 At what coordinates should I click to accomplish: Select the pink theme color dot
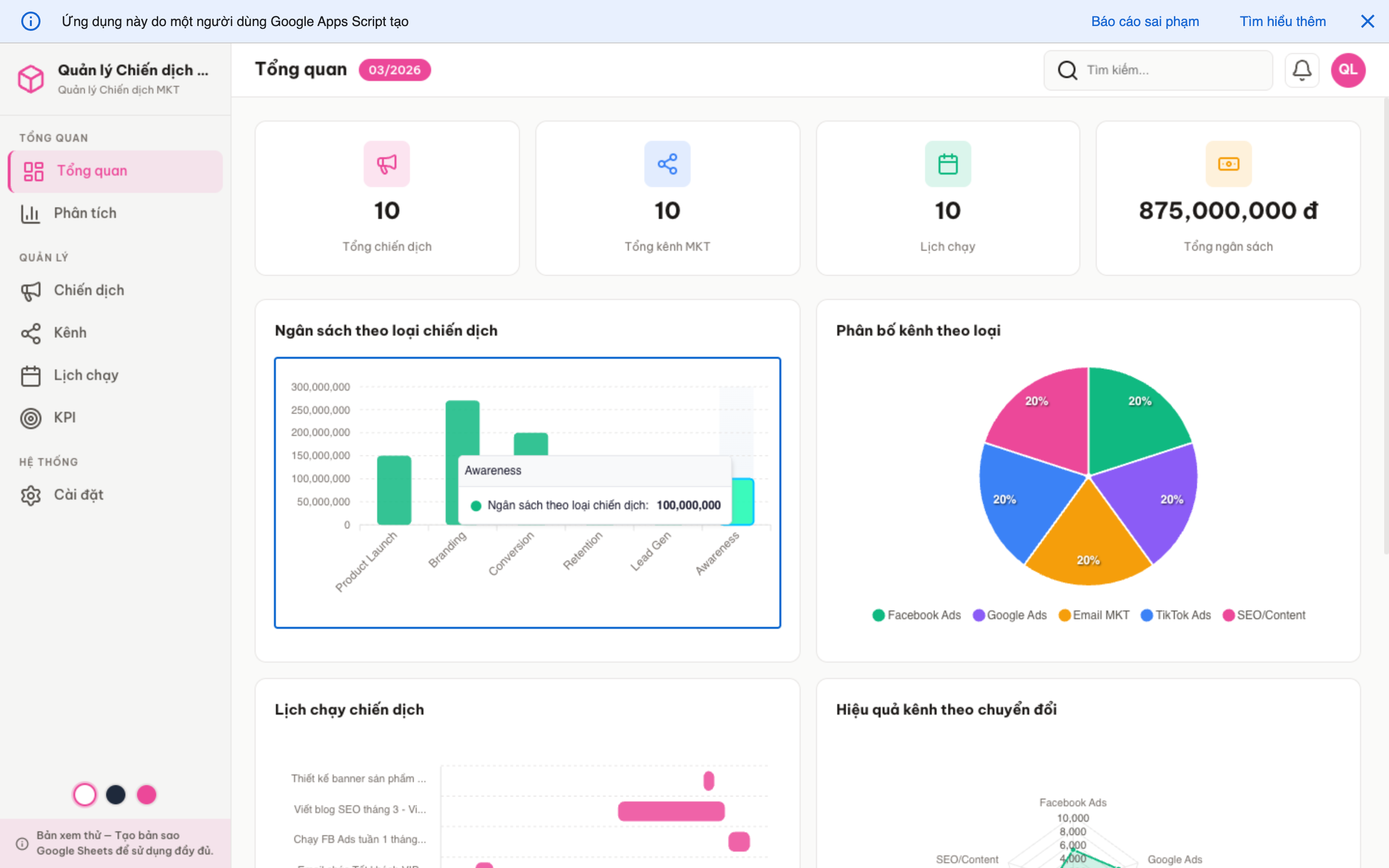(x=147, y=795)
